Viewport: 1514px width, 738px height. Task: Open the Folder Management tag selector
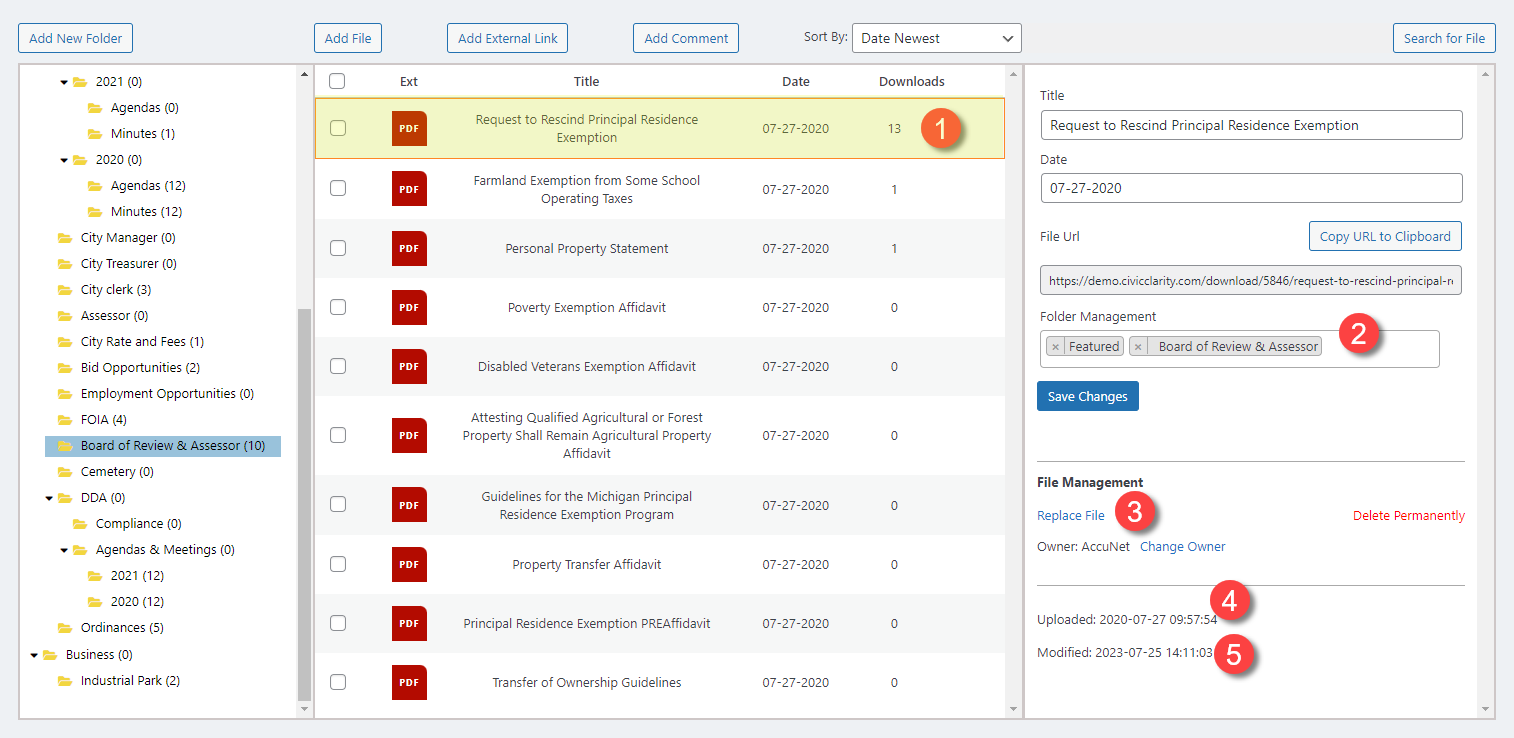click(x=1239, y=349)
